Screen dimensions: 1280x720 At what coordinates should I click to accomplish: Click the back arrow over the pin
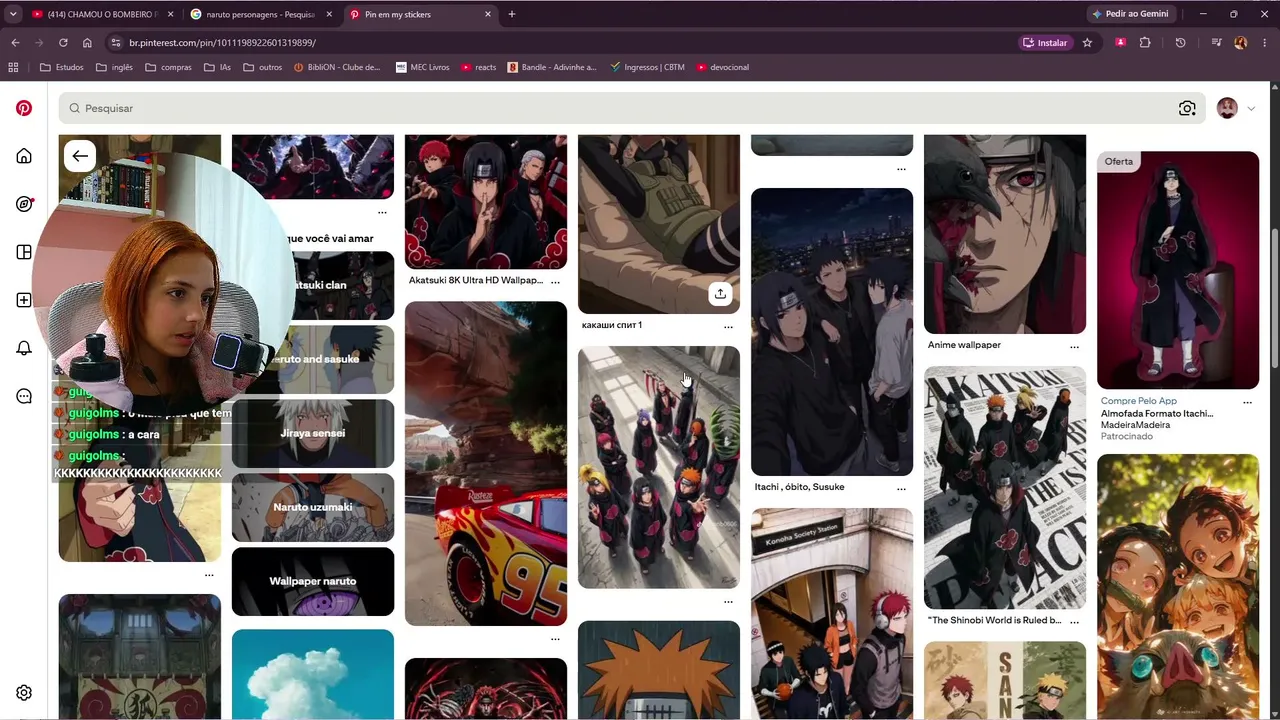[x=80, y=156]
